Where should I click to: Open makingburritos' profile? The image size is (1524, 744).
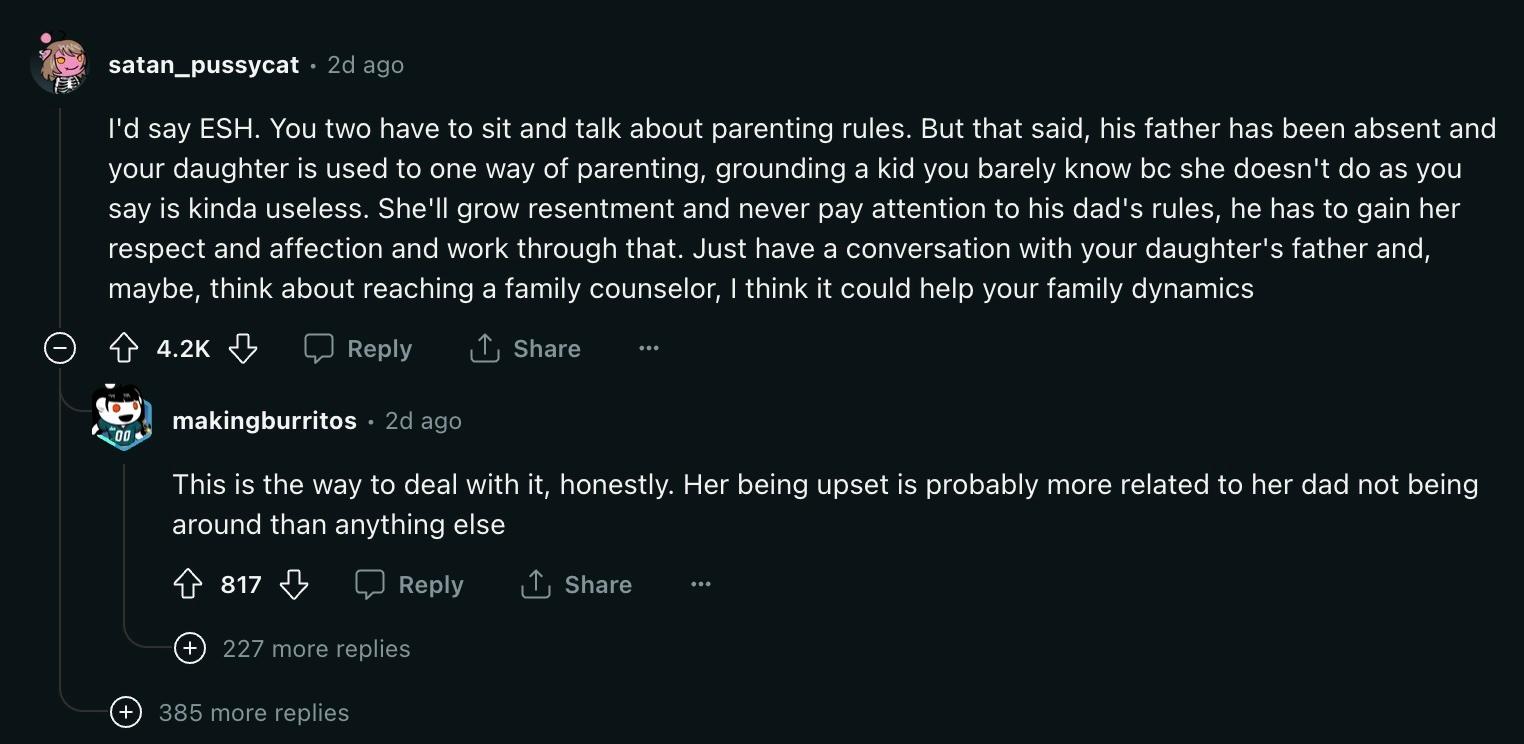(x=264, y=420)
